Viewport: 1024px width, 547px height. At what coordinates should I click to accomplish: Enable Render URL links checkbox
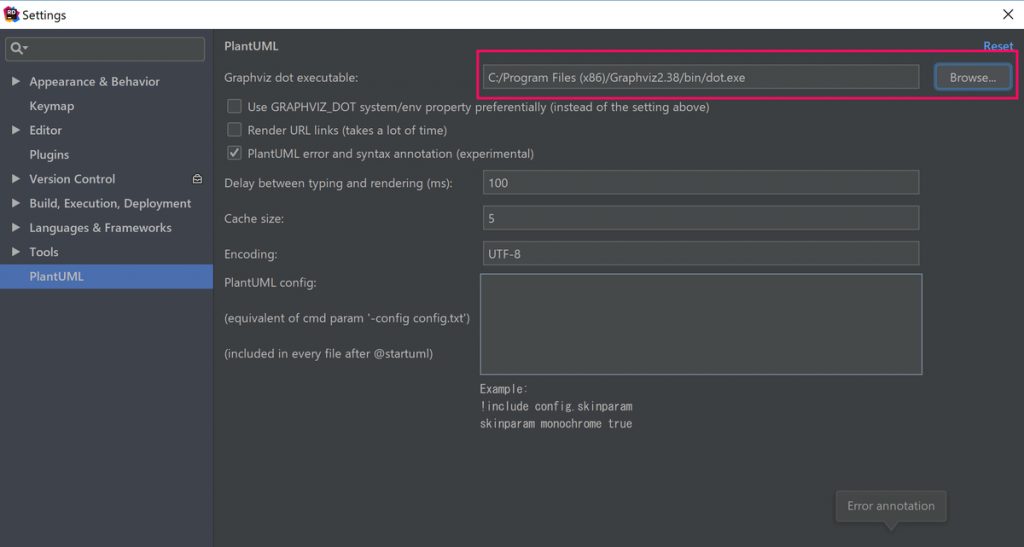[x=234, y=130]
